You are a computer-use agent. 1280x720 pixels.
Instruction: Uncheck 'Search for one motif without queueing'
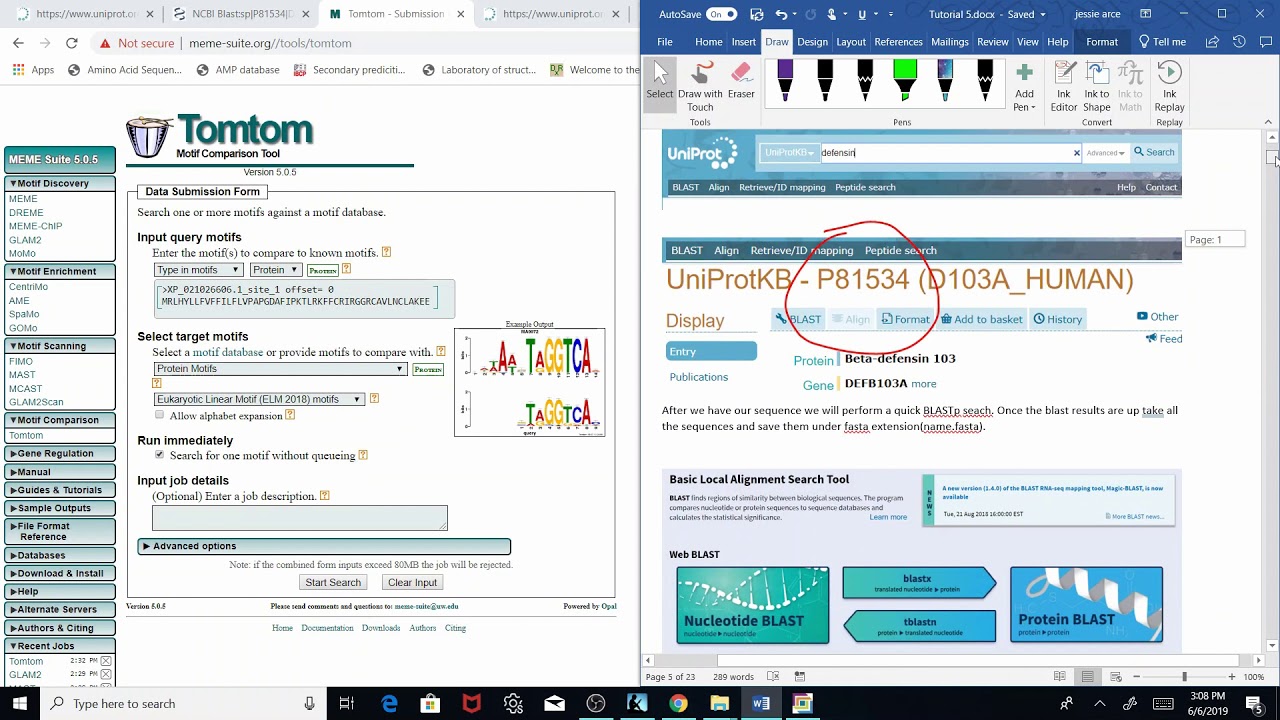pyautogui.click(x=159, y=455)
